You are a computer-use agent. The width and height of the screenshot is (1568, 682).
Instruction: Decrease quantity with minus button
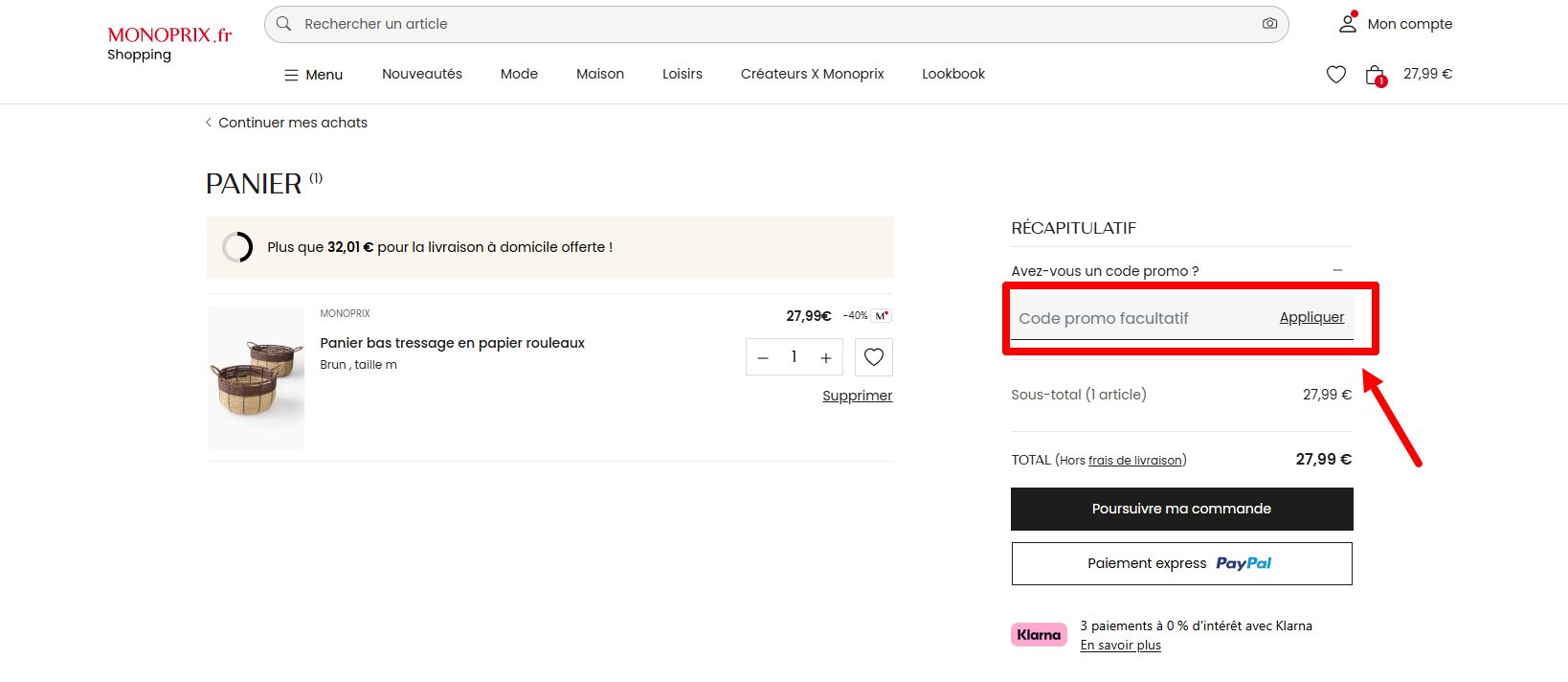(x=763, y=357)
